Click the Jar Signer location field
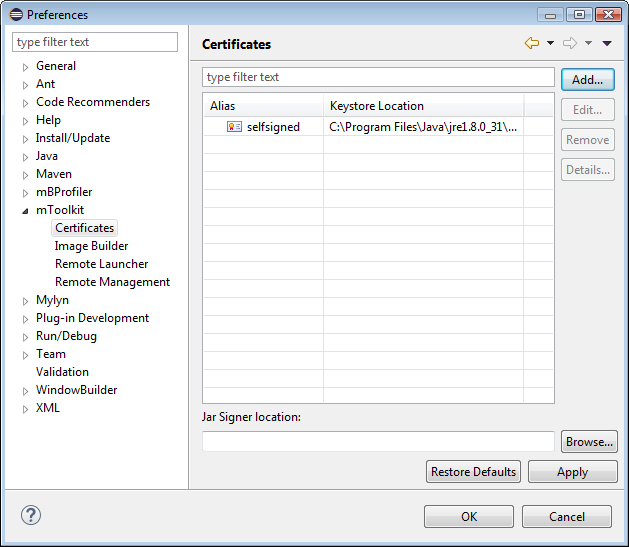629x547 pixels. (x=378, y=442)
